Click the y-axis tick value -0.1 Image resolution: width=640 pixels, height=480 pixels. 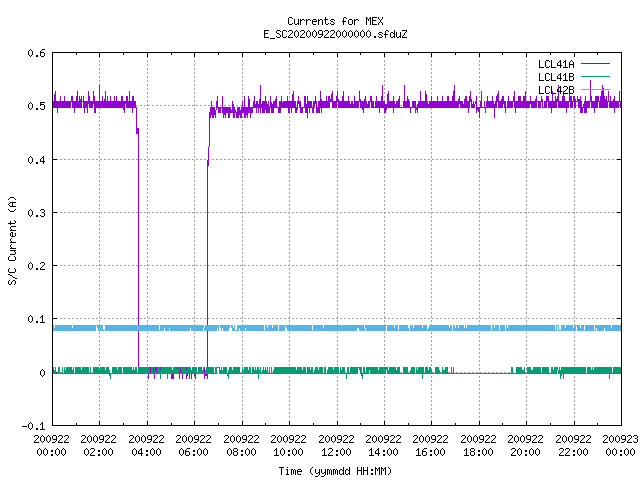33,426
